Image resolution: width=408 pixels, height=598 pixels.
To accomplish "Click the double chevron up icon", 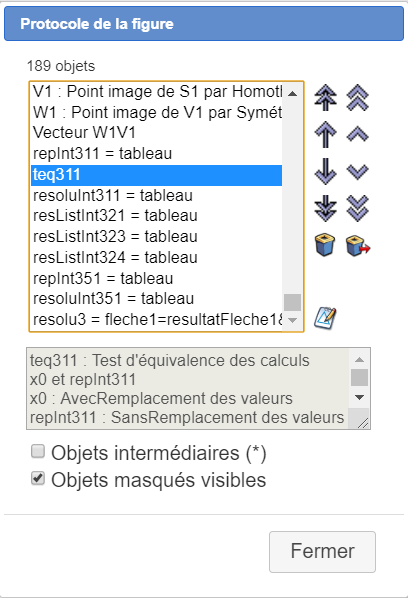I will pos(358,97).
